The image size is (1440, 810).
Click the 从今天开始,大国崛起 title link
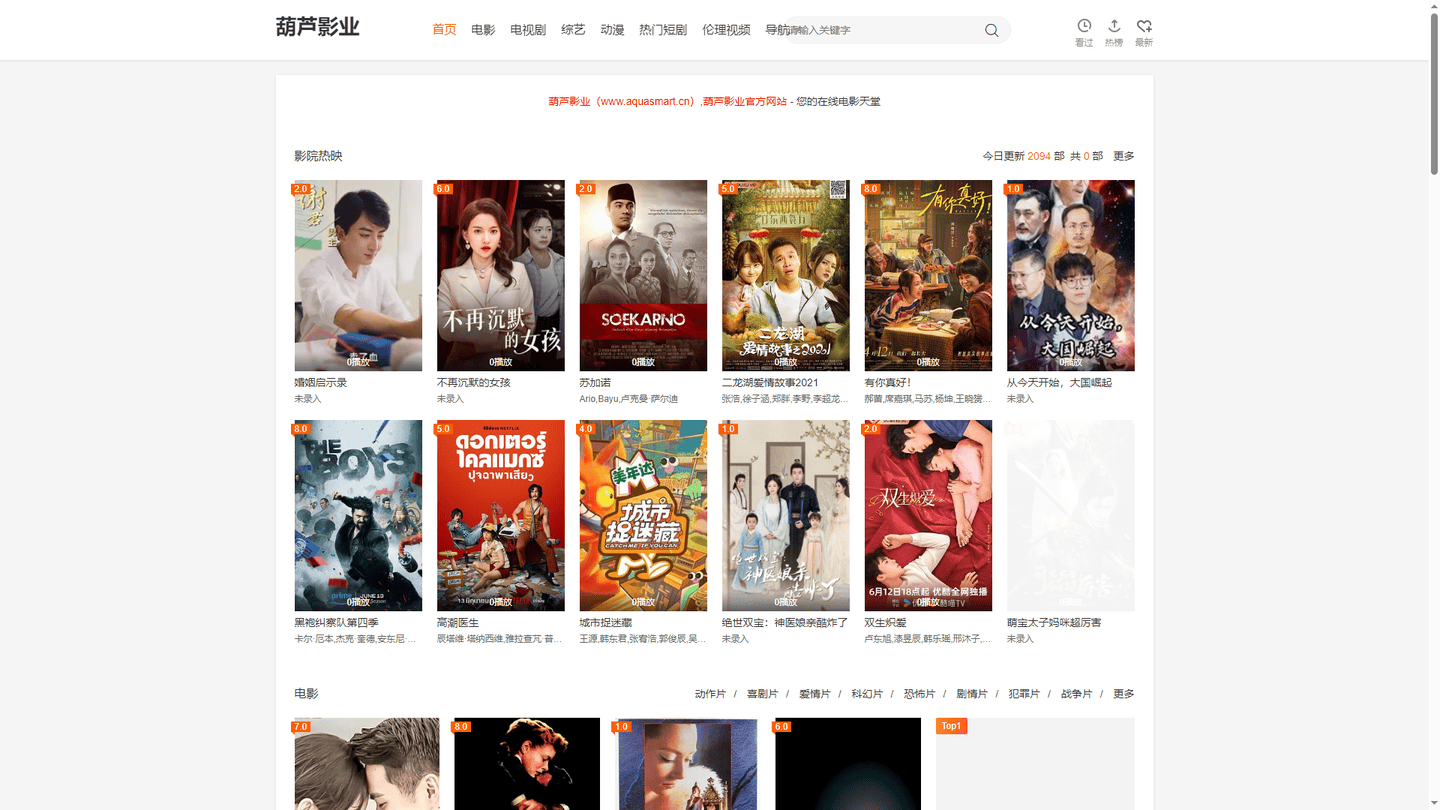click(x=1059, y=382)
